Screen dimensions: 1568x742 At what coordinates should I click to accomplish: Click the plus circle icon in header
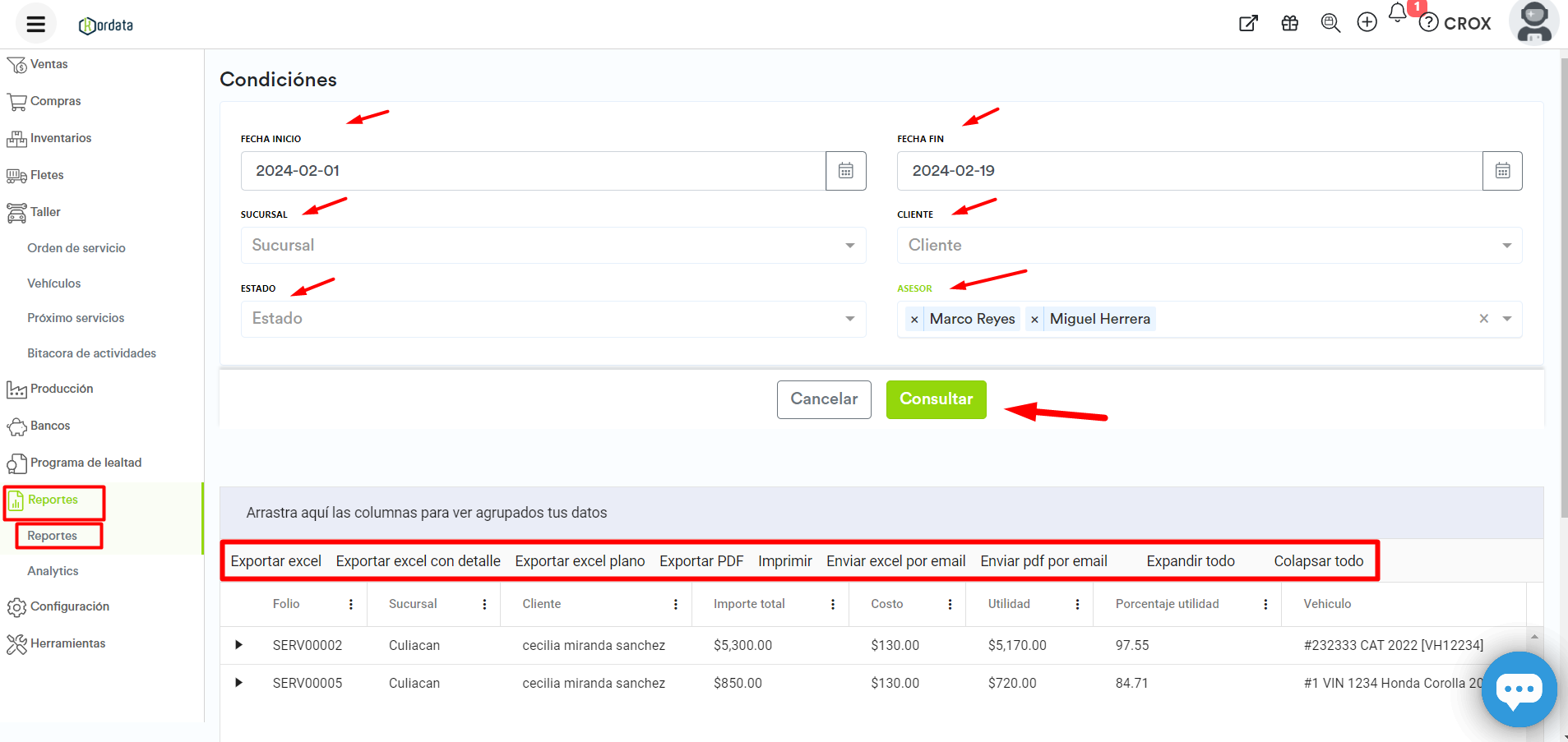pos(1367,23)
